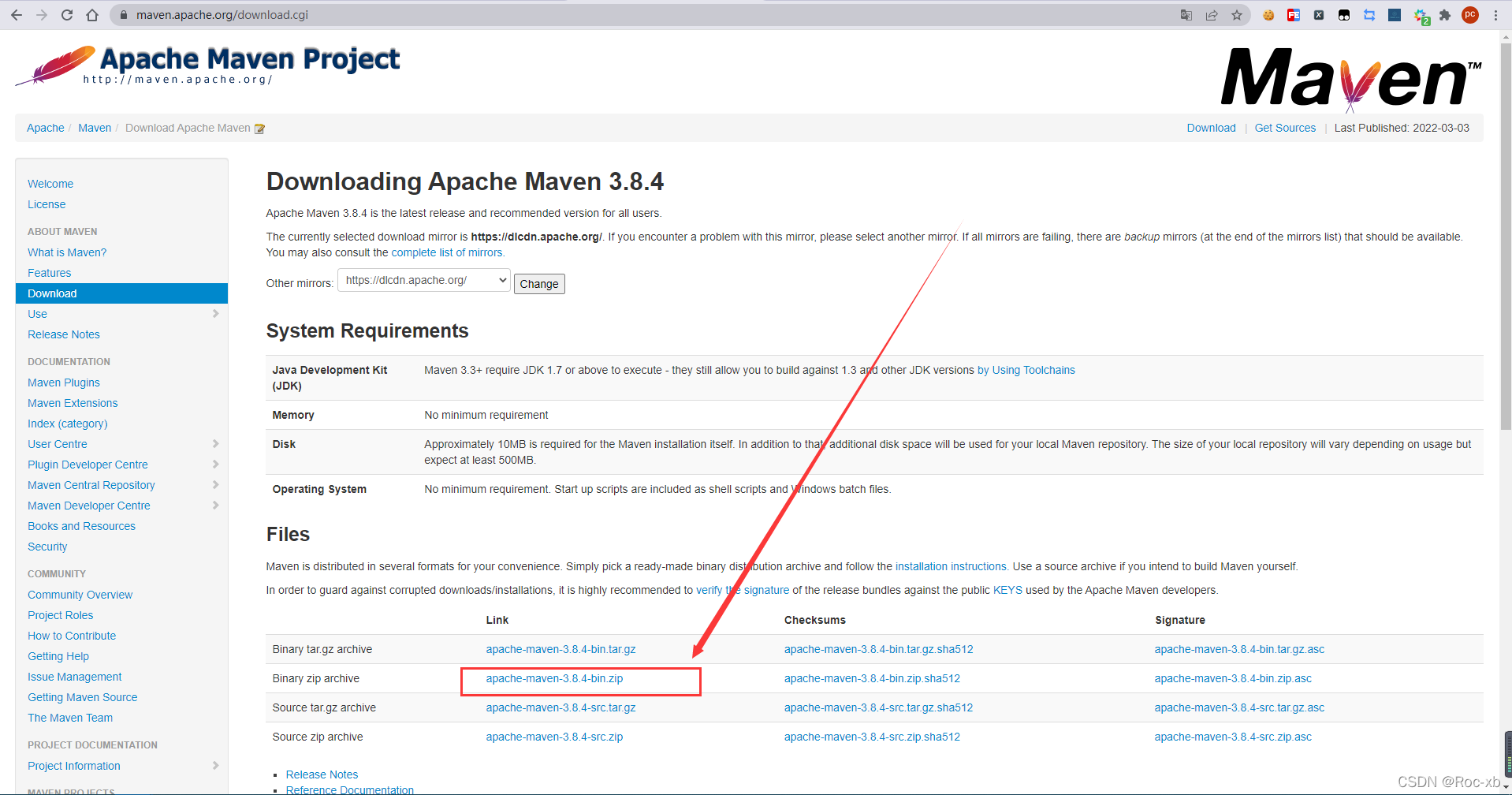Open apache-maven-3.8.4-bin.zip.asc signature
This screenshot has height=795, width=1512.
[1233, 678]
